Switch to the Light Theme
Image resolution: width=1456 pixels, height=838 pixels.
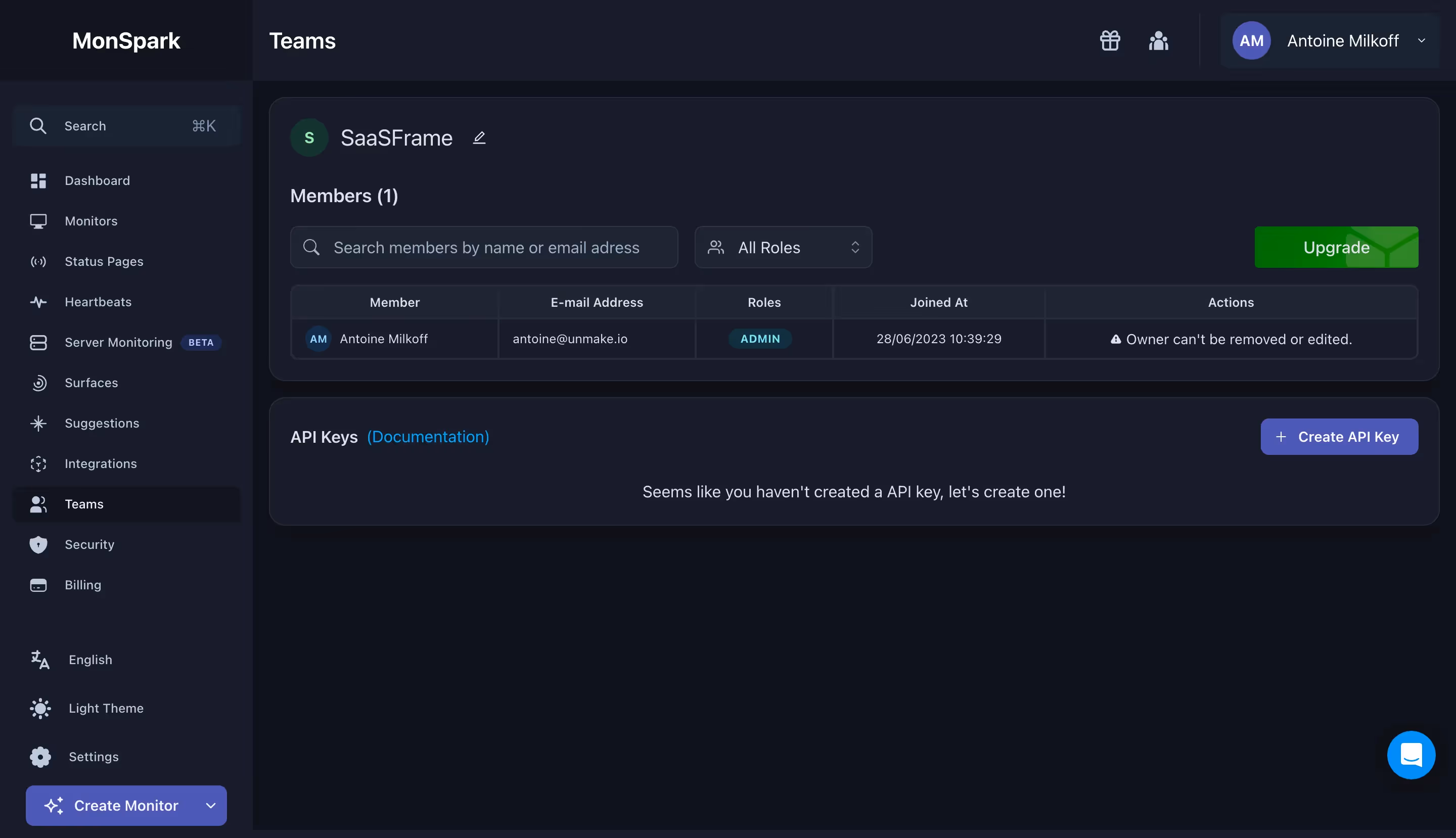(106, 708)
